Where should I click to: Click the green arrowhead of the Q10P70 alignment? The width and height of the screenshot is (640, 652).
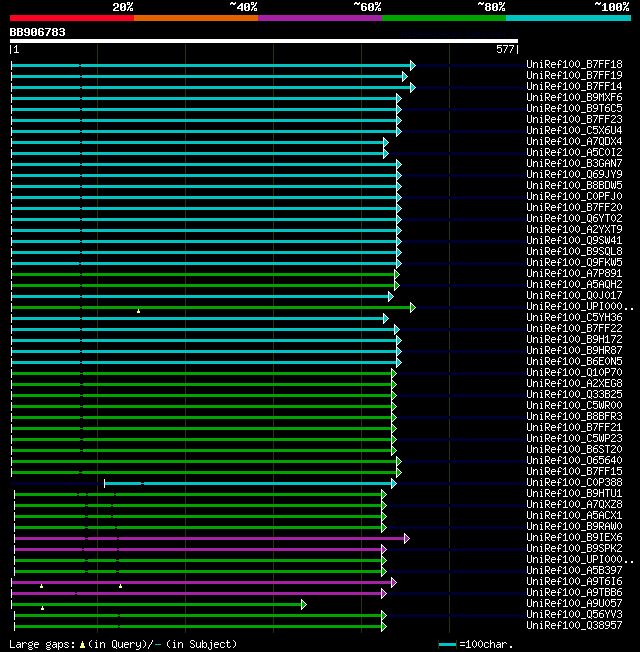point(394,373)
